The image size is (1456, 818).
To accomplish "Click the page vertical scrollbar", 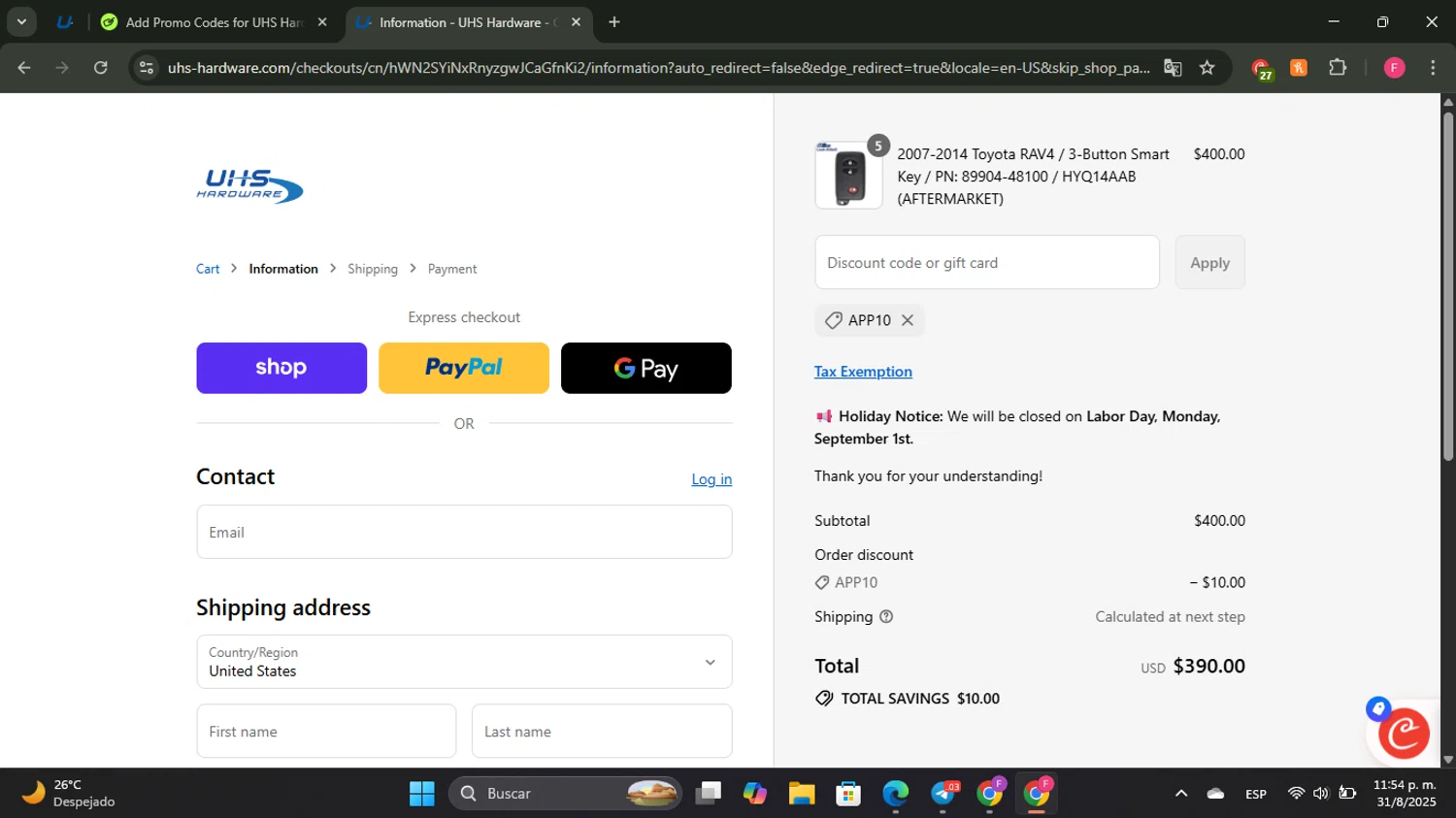I will click(x=1448, y=286).
